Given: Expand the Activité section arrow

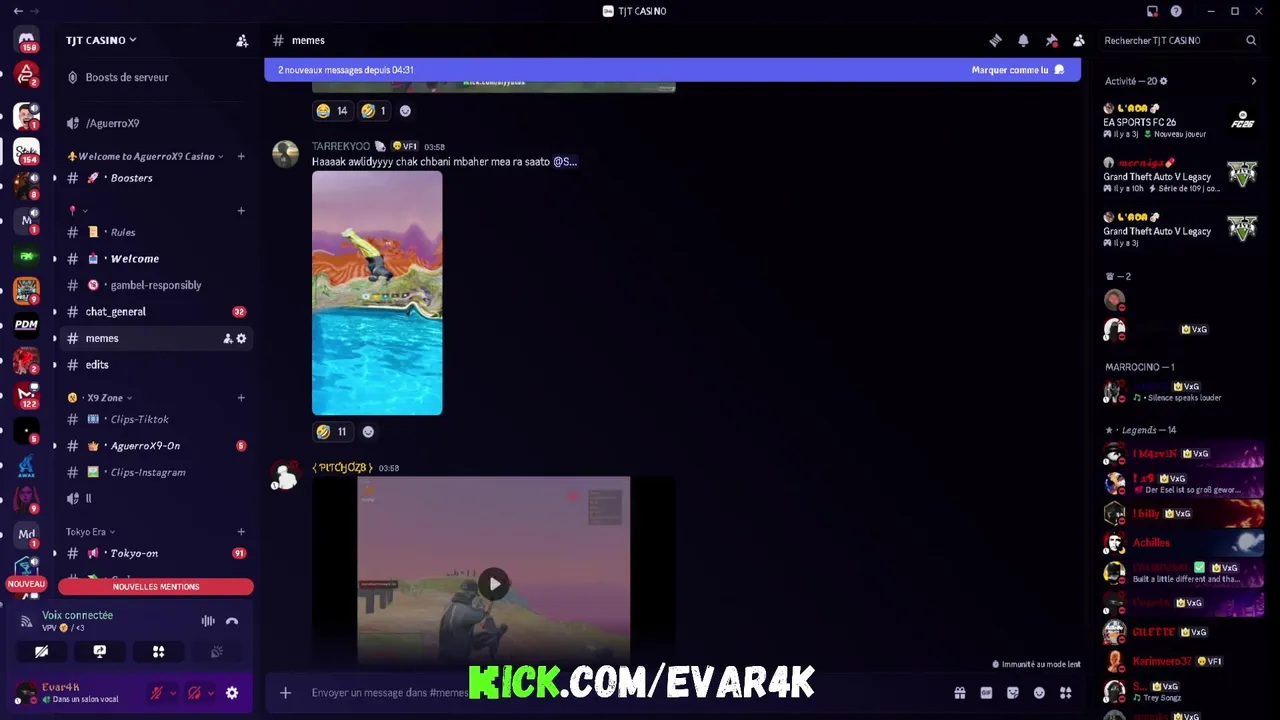Looking at the screenshot, I should [x=1254, y=81].
